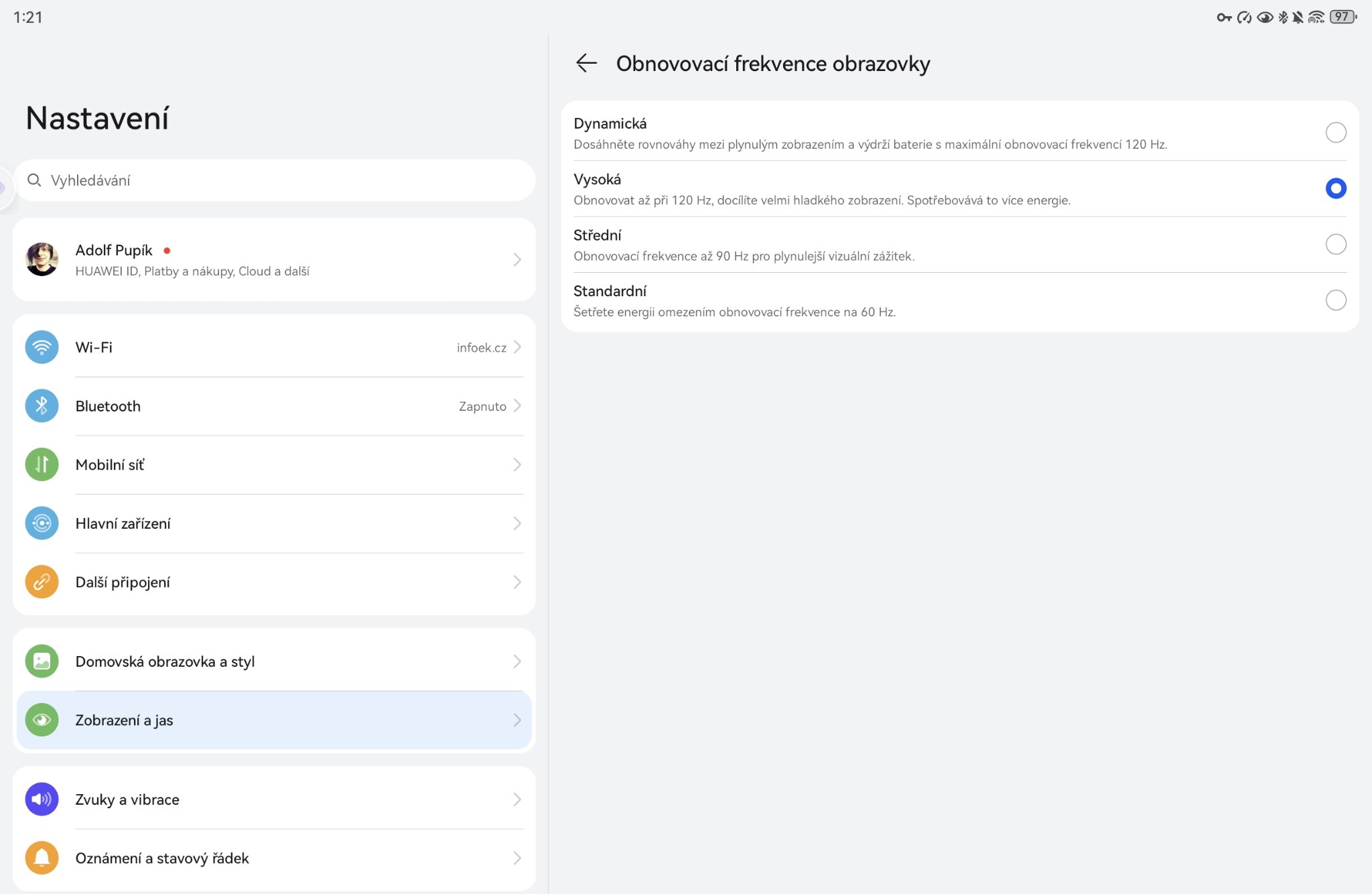Tap the Vysoká option label
Viewport: 1372px width, 894px height.
point(597,180)
